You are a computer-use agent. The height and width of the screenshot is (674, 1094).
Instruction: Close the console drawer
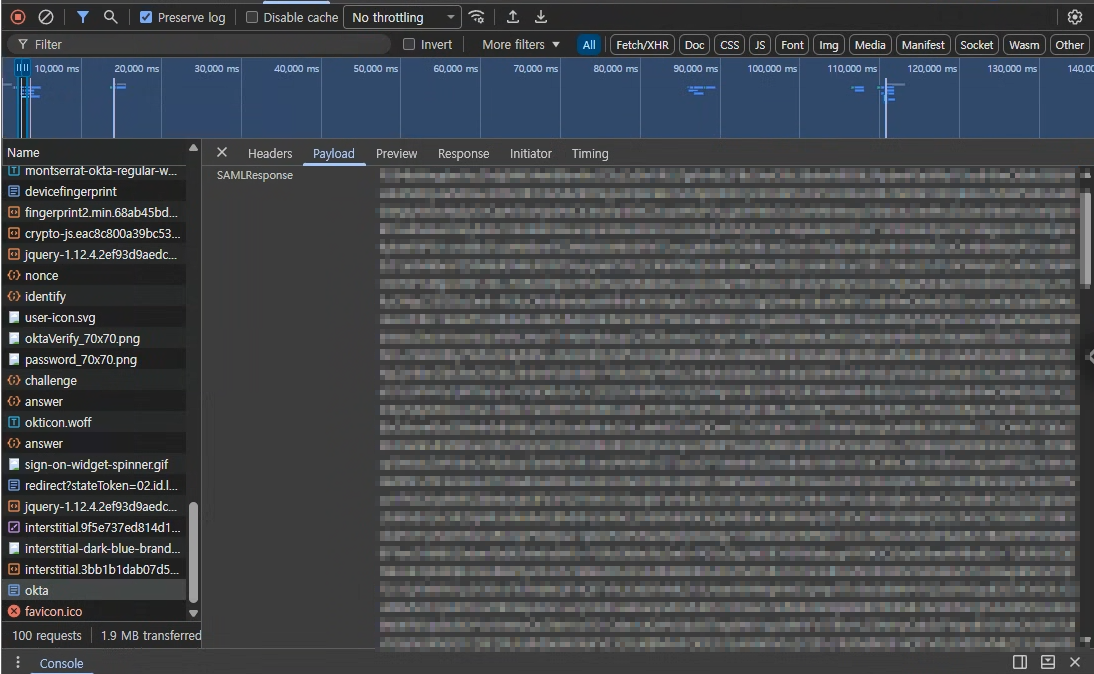(1074, 662)
